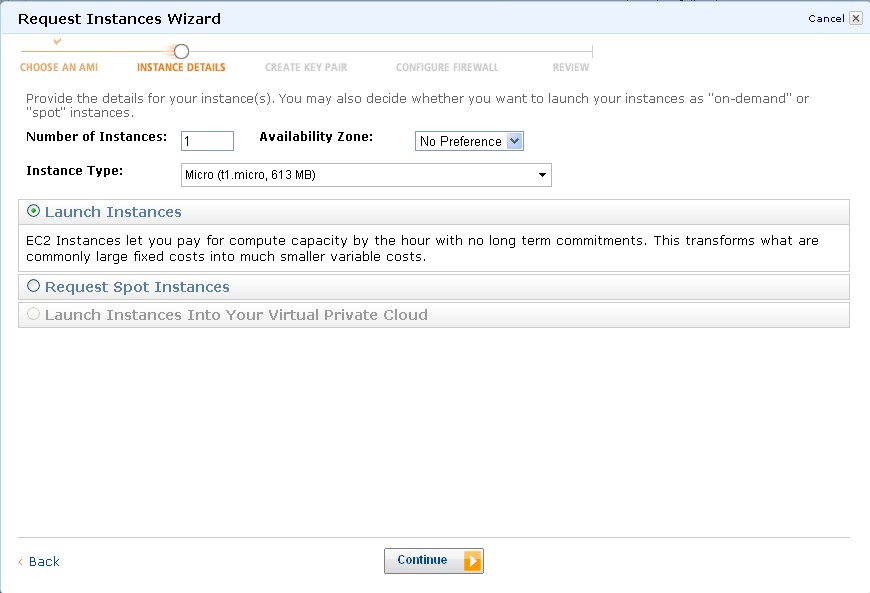Click the back chevron icon

click(x=21, y=562)
